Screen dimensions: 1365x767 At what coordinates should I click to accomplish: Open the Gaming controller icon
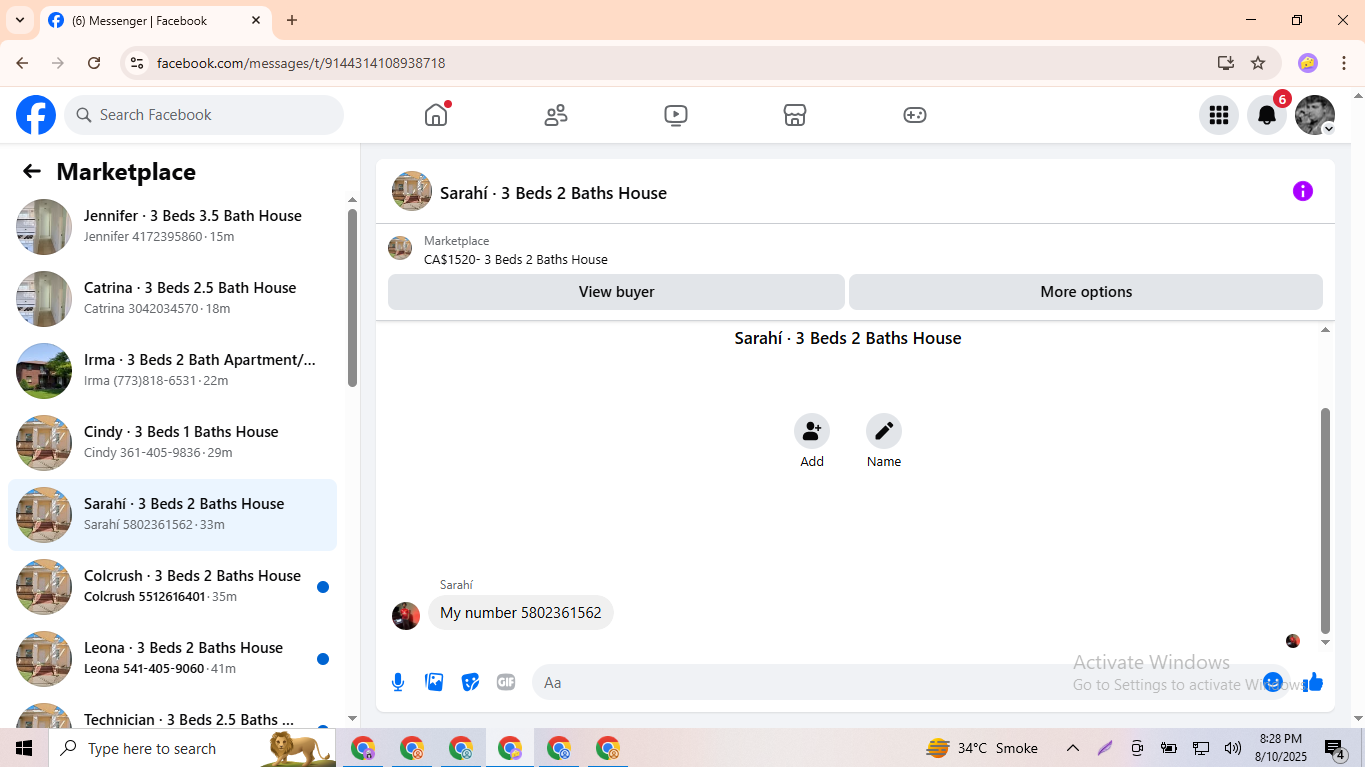pos(915,115)
